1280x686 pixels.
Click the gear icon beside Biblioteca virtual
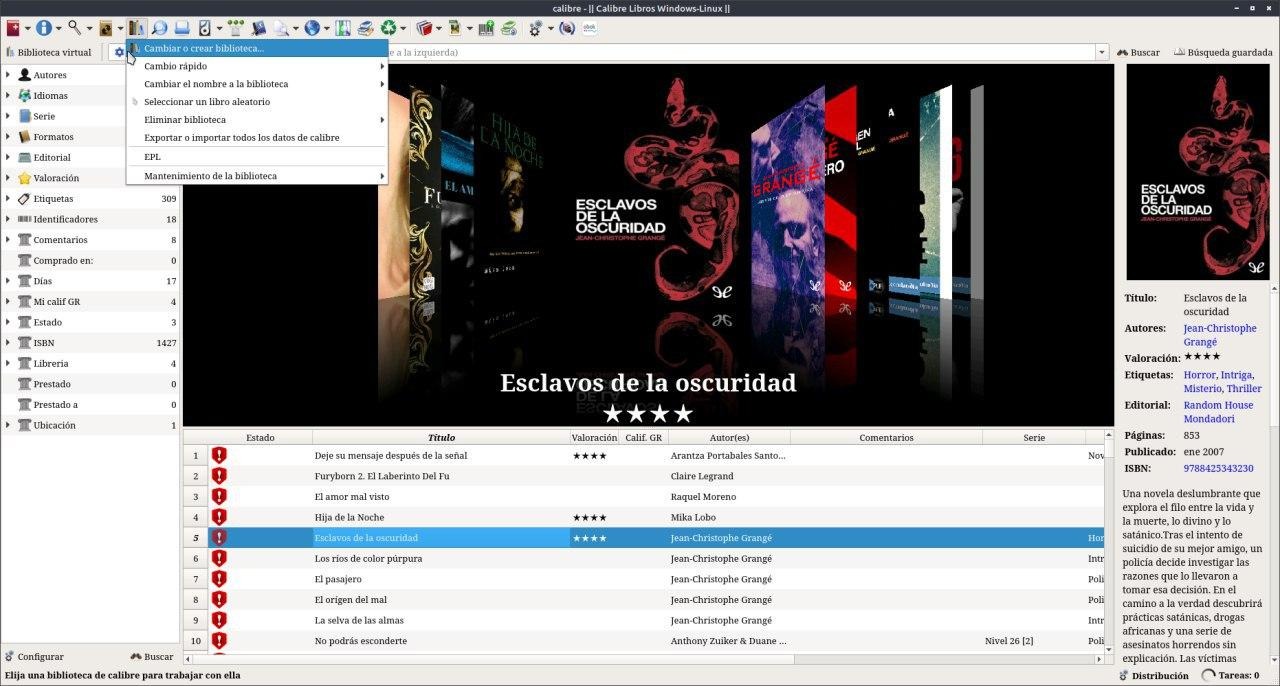[119, 52]
